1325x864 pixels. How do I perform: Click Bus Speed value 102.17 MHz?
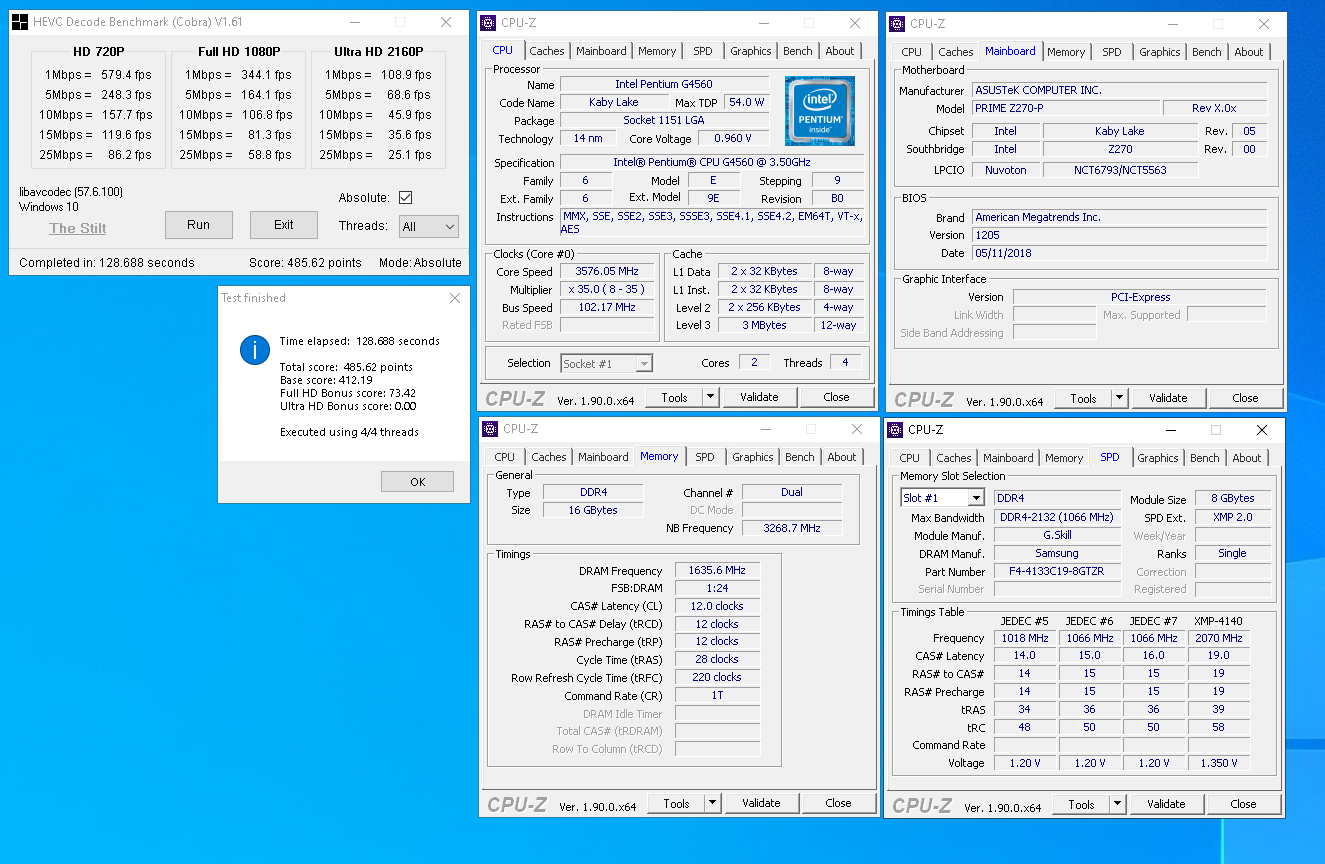[606, 308]
